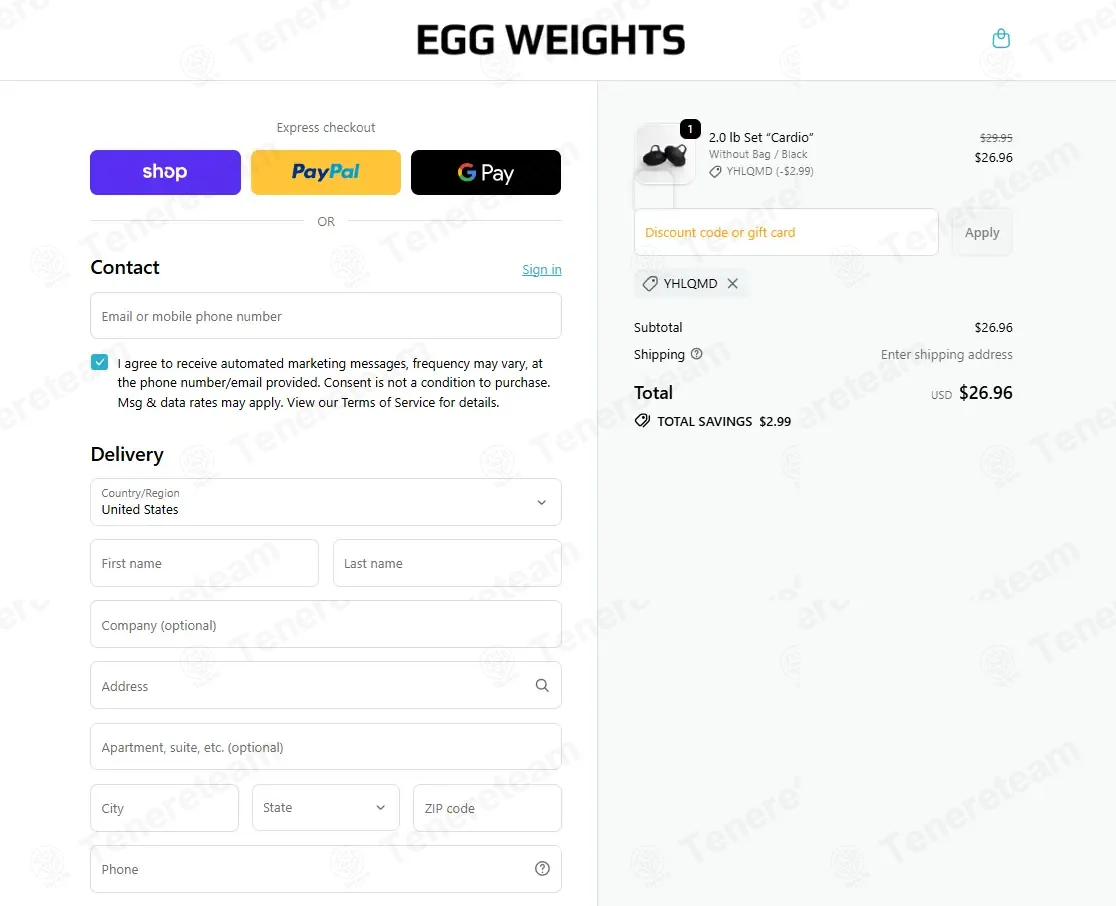Click the shipping help question mark icon
The height and width of the screenshot is (906, 1116).
tap(697, 354)
